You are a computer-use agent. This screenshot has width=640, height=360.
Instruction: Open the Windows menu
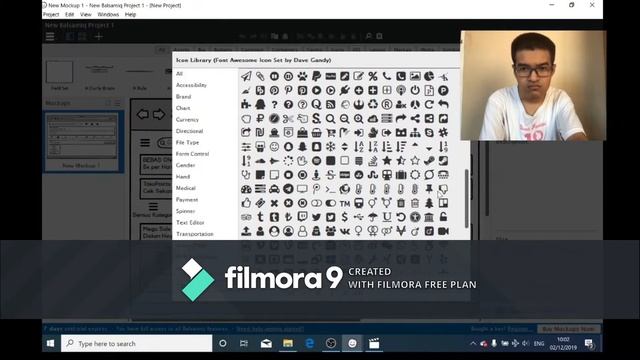(108, 14)
